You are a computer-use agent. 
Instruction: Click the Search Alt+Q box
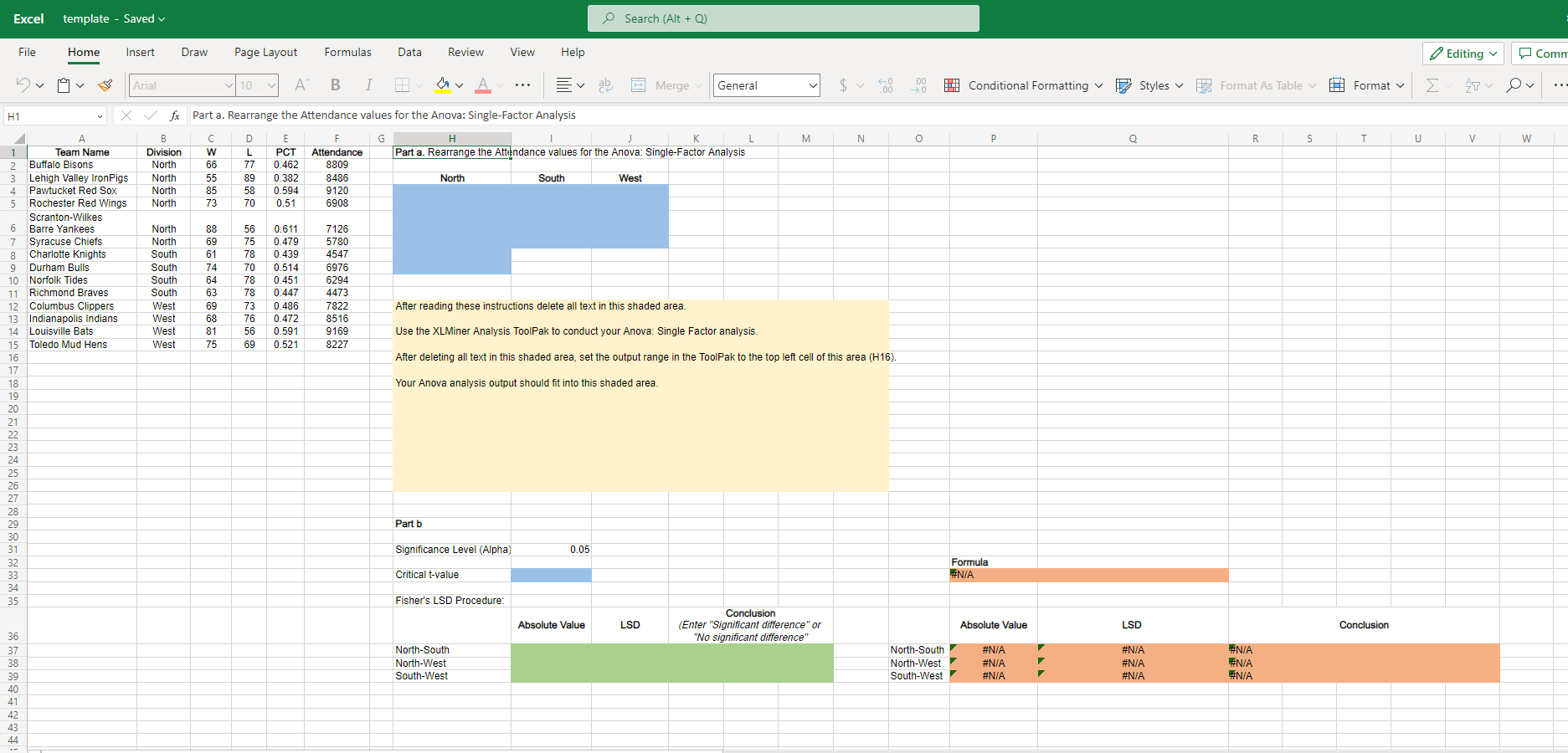(x=783, y=18)
